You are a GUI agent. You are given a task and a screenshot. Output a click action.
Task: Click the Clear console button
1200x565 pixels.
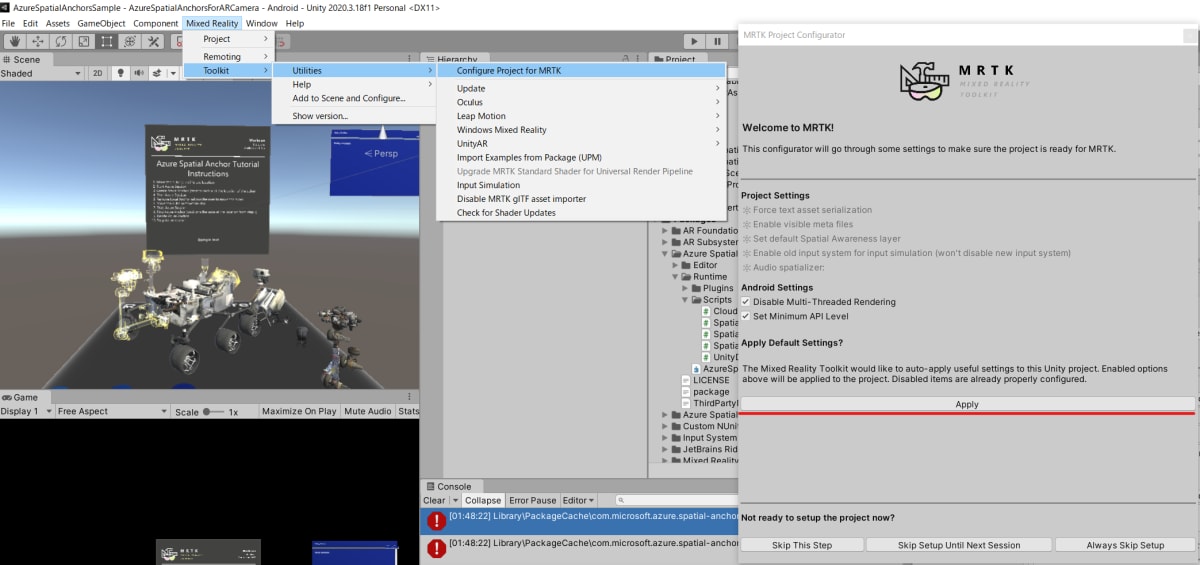[435, 500]
